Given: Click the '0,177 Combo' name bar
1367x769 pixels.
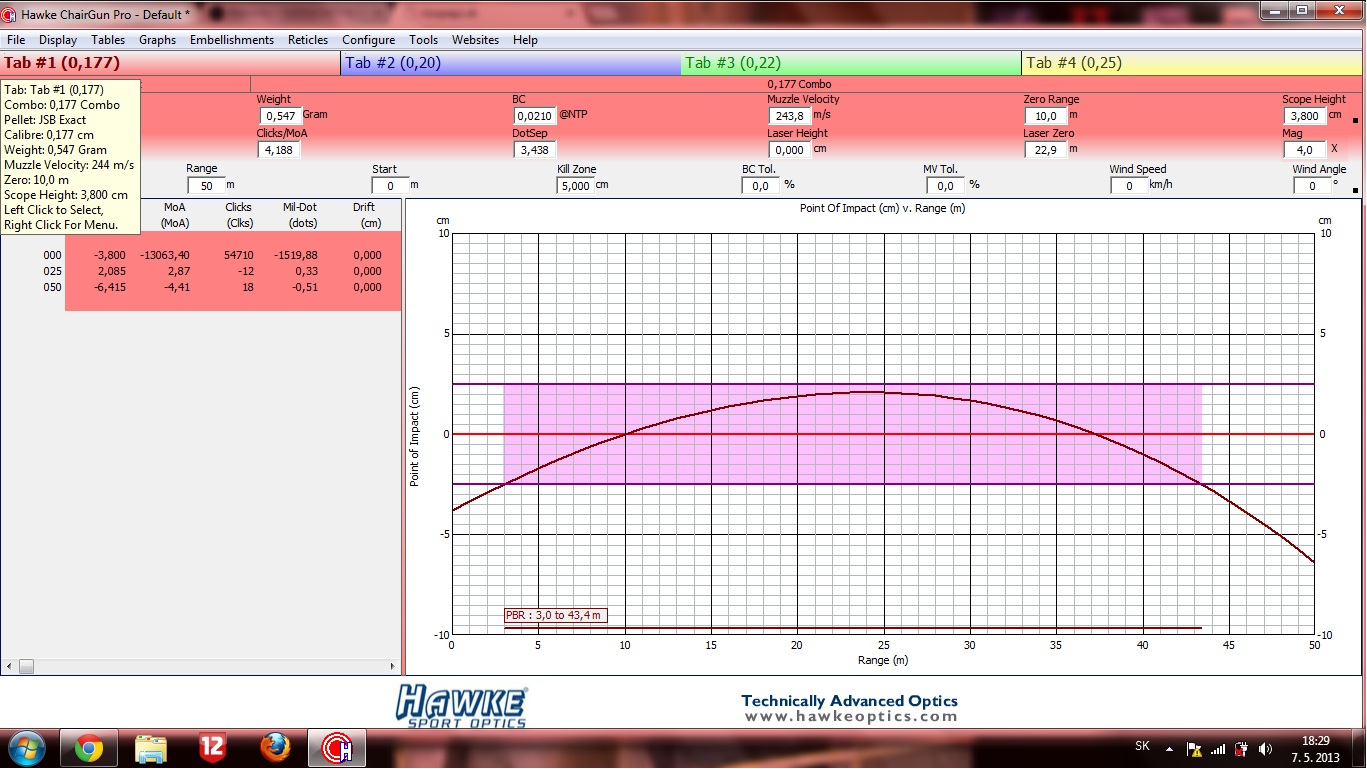Looking at the screenshot, I should click(799, 84).
